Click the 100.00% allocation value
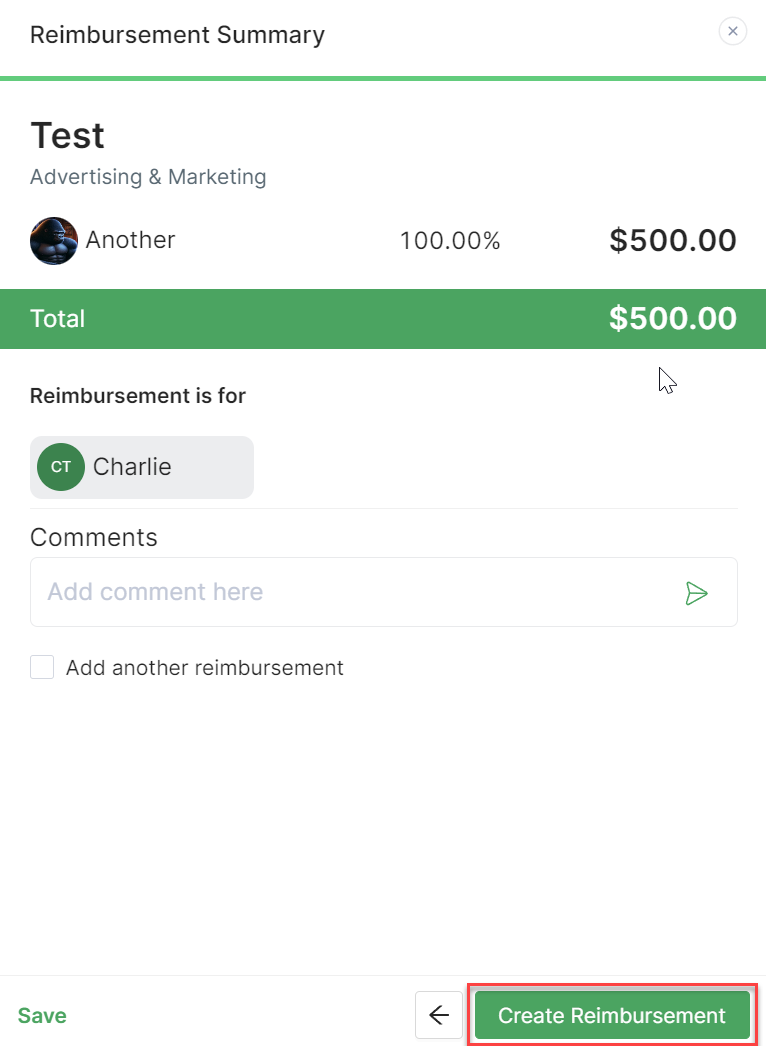Screen dimensions: 766x1046 pos(449,240)
